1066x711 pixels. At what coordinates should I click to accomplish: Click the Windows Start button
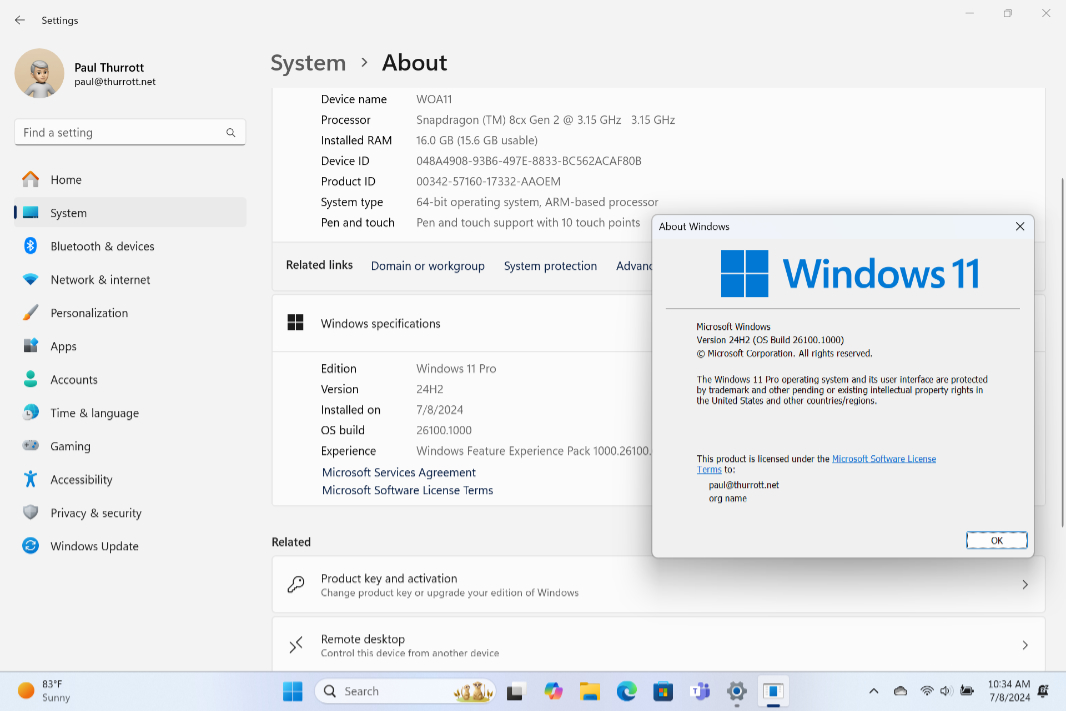[x=293, y=691]
